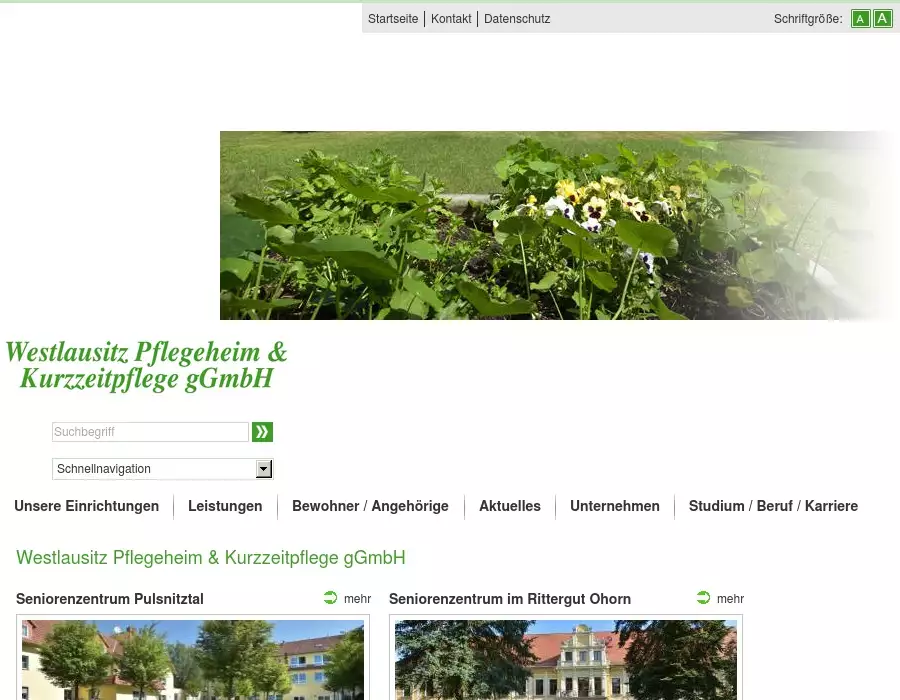This screenshot has width=900, height=700.
Task: Navigate to the Unternehmen menu
Action: pyautogui.click(x=615, y=506)
